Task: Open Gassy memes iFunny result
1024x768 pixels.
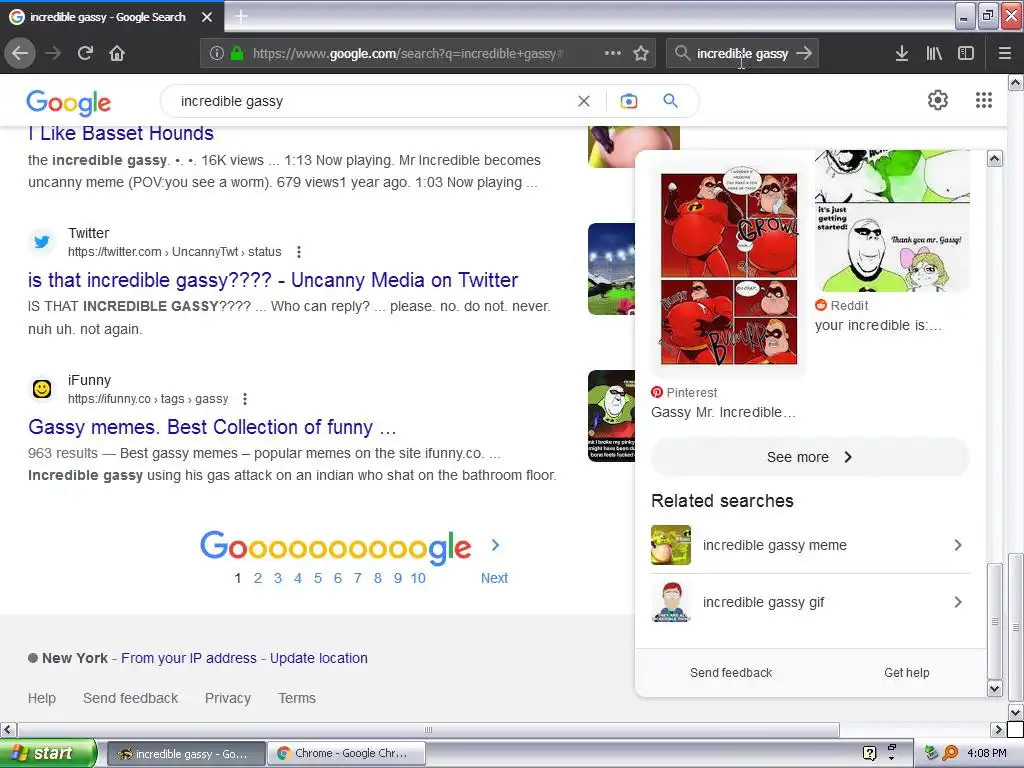Action: click(212, 427)
